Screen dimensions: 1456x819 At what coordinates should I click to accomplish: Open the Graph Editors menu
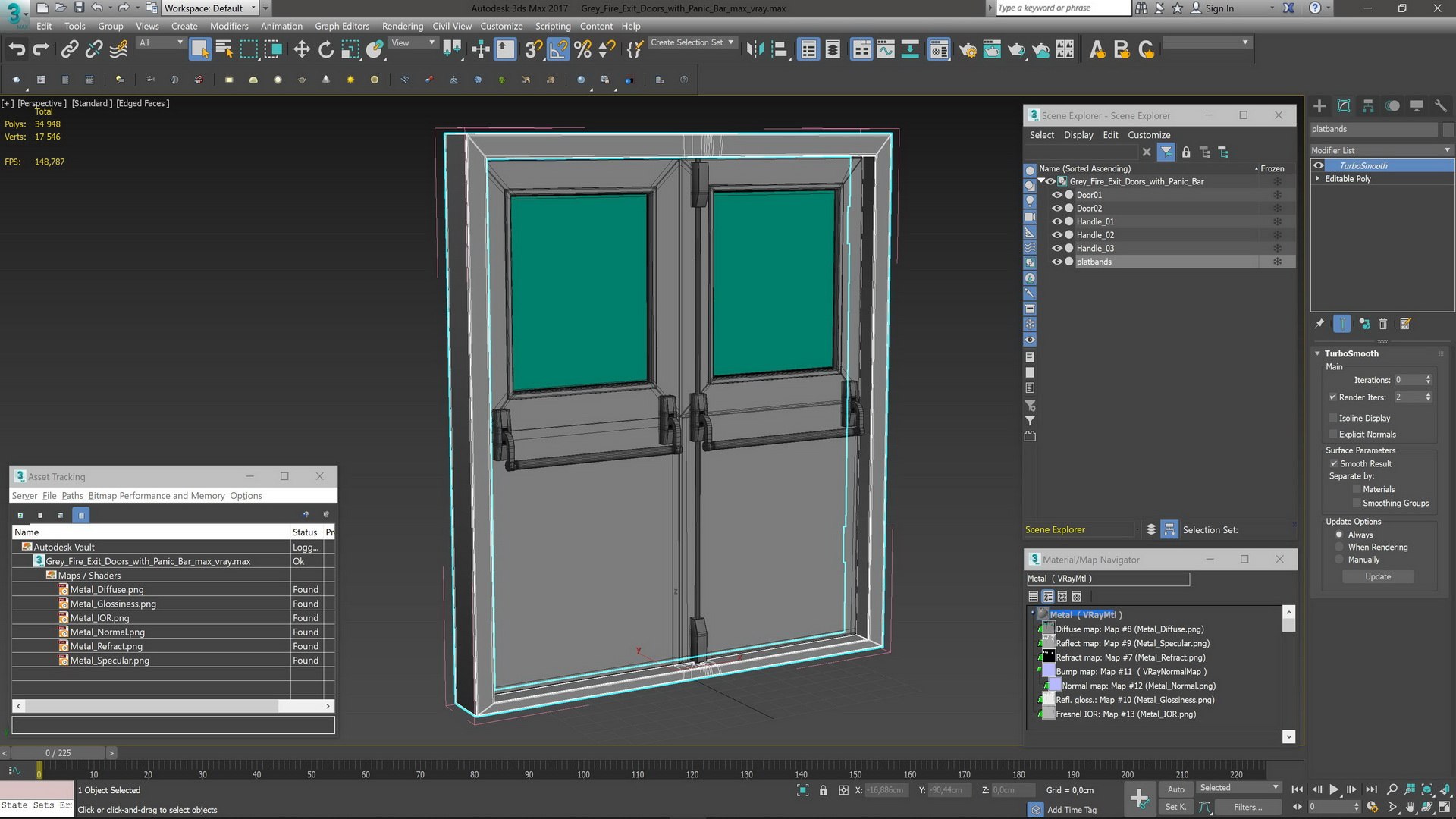pos(342,26)
